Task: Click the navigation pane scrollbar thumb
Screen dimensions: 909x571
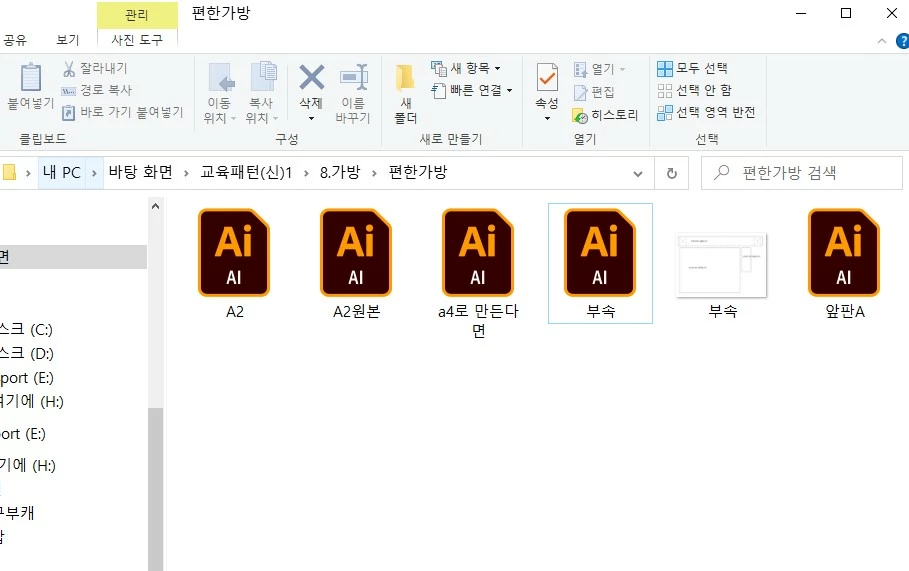Action: [155, 489]
